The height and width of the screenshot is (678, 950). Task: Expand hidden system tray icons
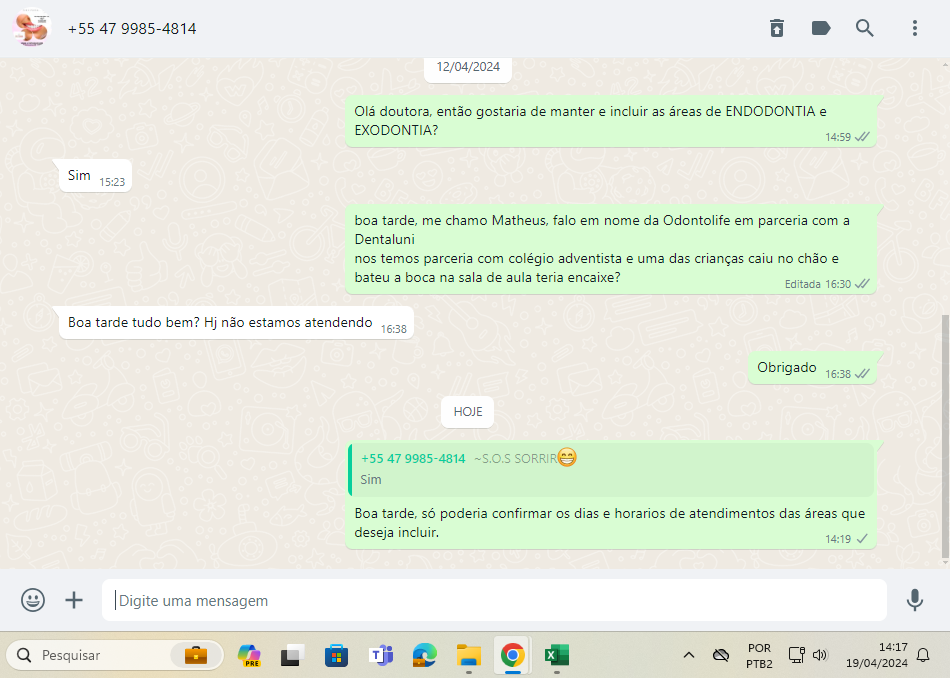coord(688,655)
